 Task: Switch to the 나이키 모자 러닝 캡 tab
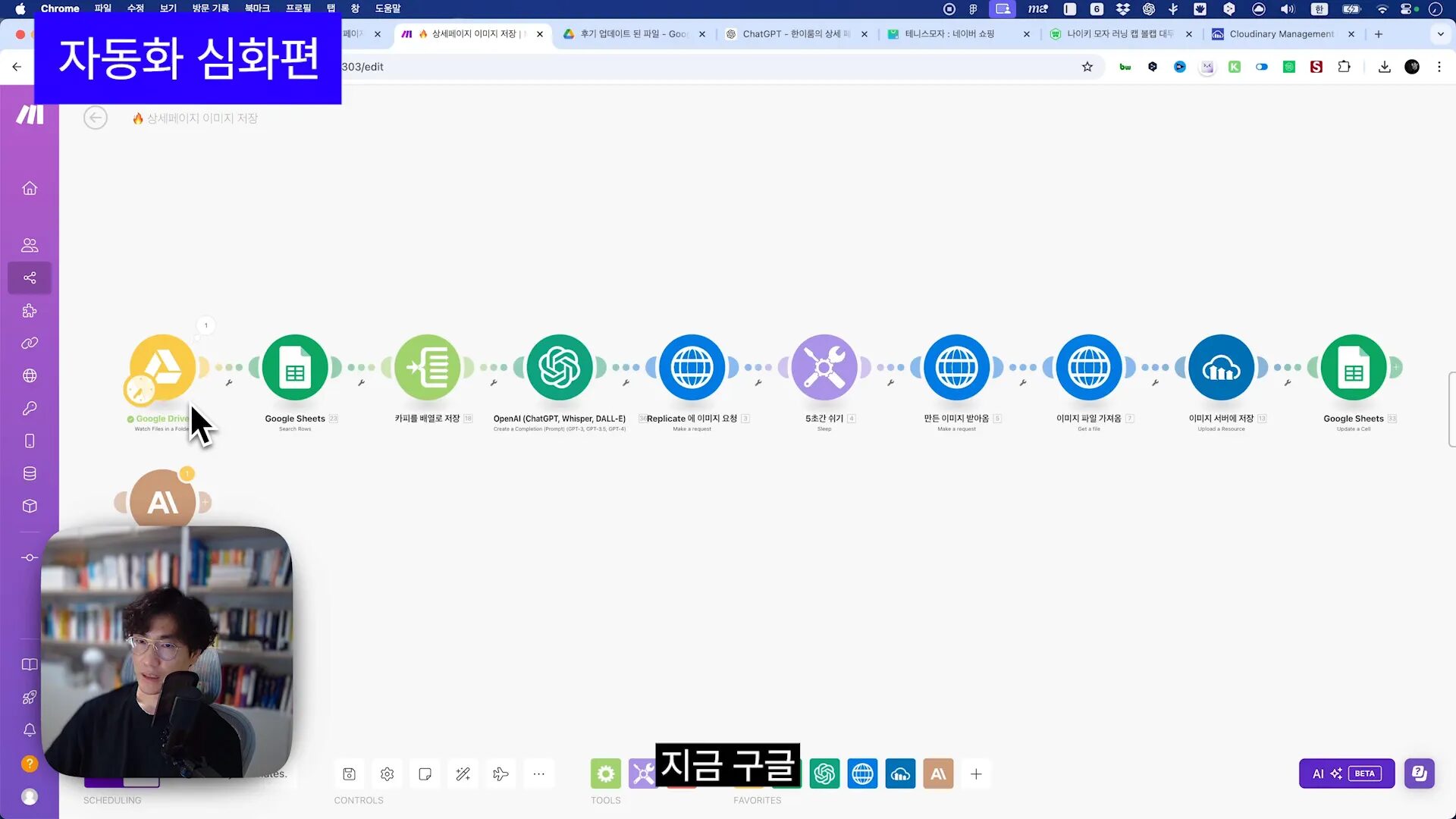pos(1119,34)
